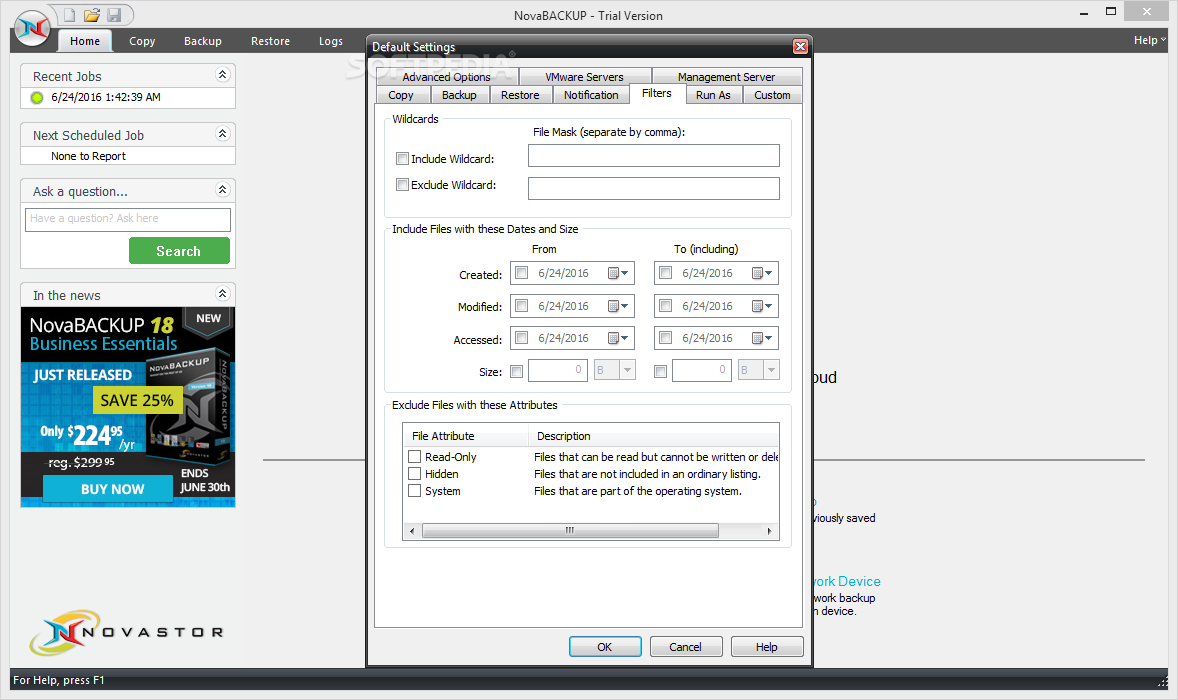Switch to the VMware Servers tab
Viewport: 1178px width, 700px height.
click(x=584, y=77)
